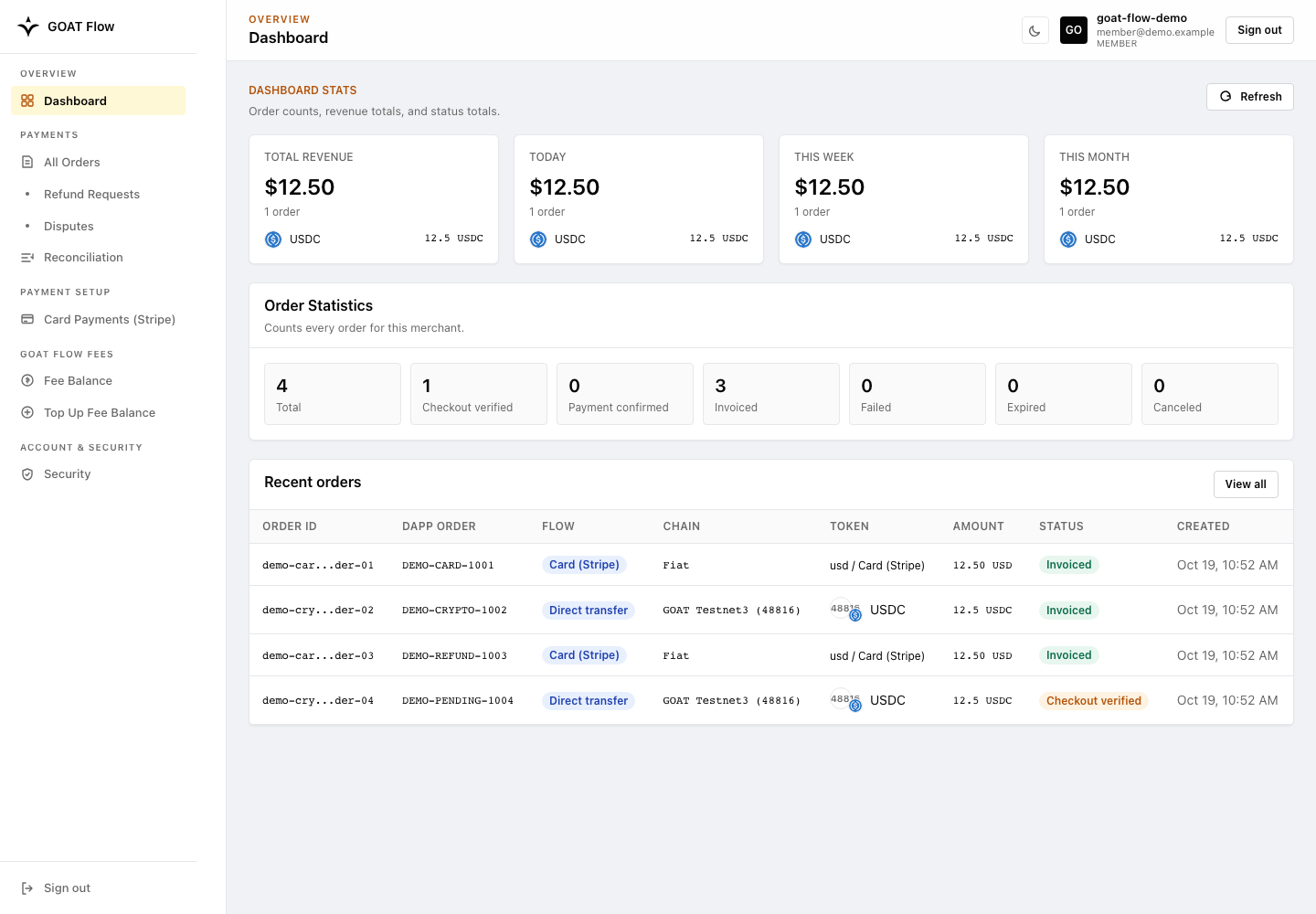This screenshot has width=1316, height=914.
Task: Click order ID demo-car...der-01
Action: point(318,566)
